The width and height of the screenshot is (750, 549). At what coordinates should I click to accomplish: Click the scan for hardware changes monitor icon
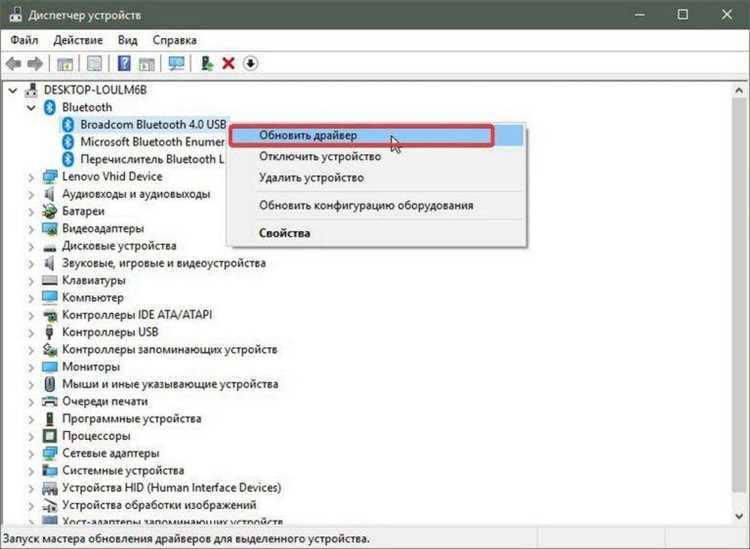176,63
